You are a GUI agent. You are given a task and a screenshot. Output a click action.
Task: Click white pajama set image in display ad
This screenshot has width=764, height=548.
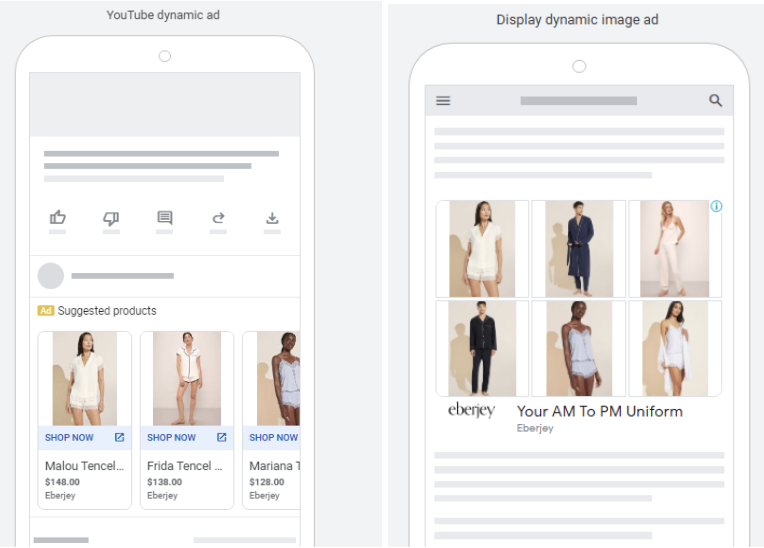click(482, 248)
